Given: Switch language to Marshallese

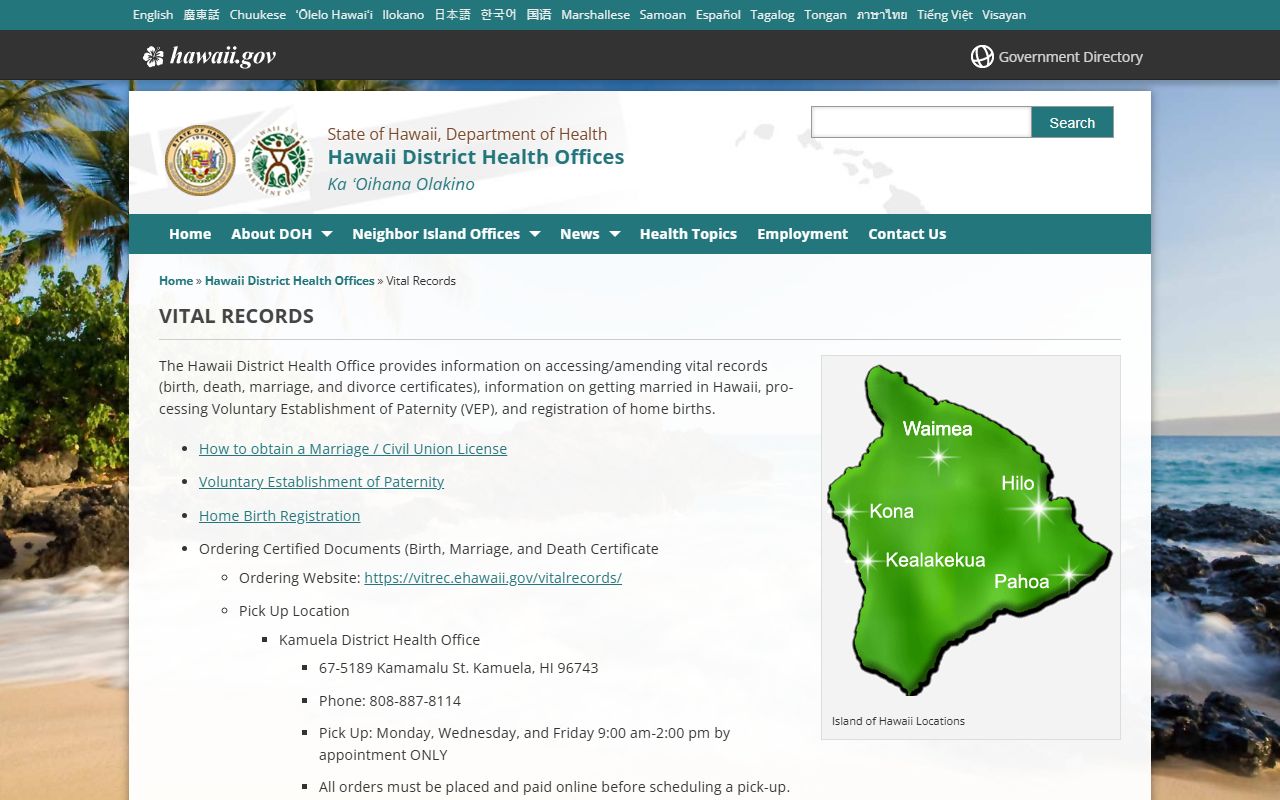Looking at the screenshot, I should pyautogui.click(x=596, y=15).
